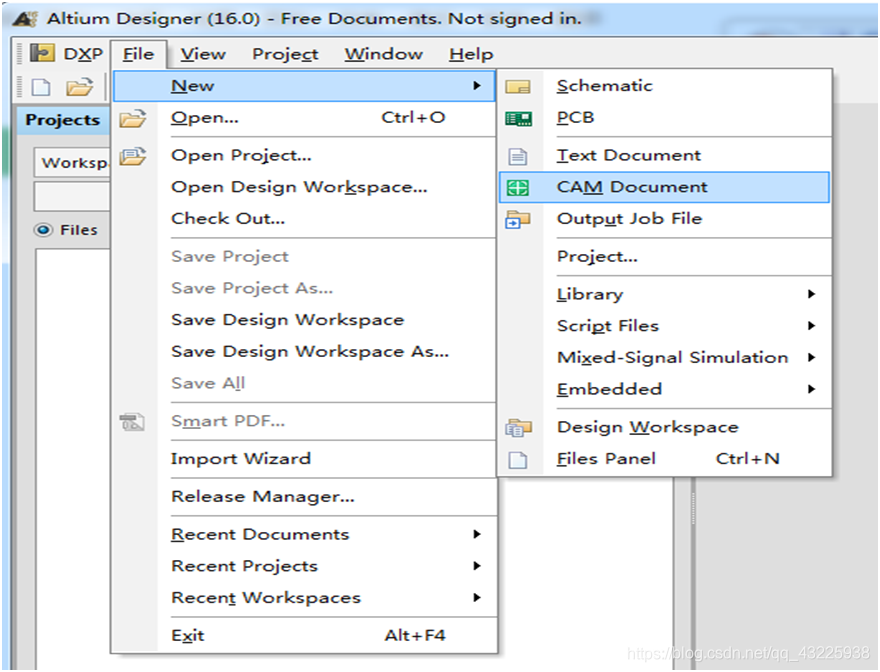Select the Files radio button
The image size is (880, 672).
43,230
